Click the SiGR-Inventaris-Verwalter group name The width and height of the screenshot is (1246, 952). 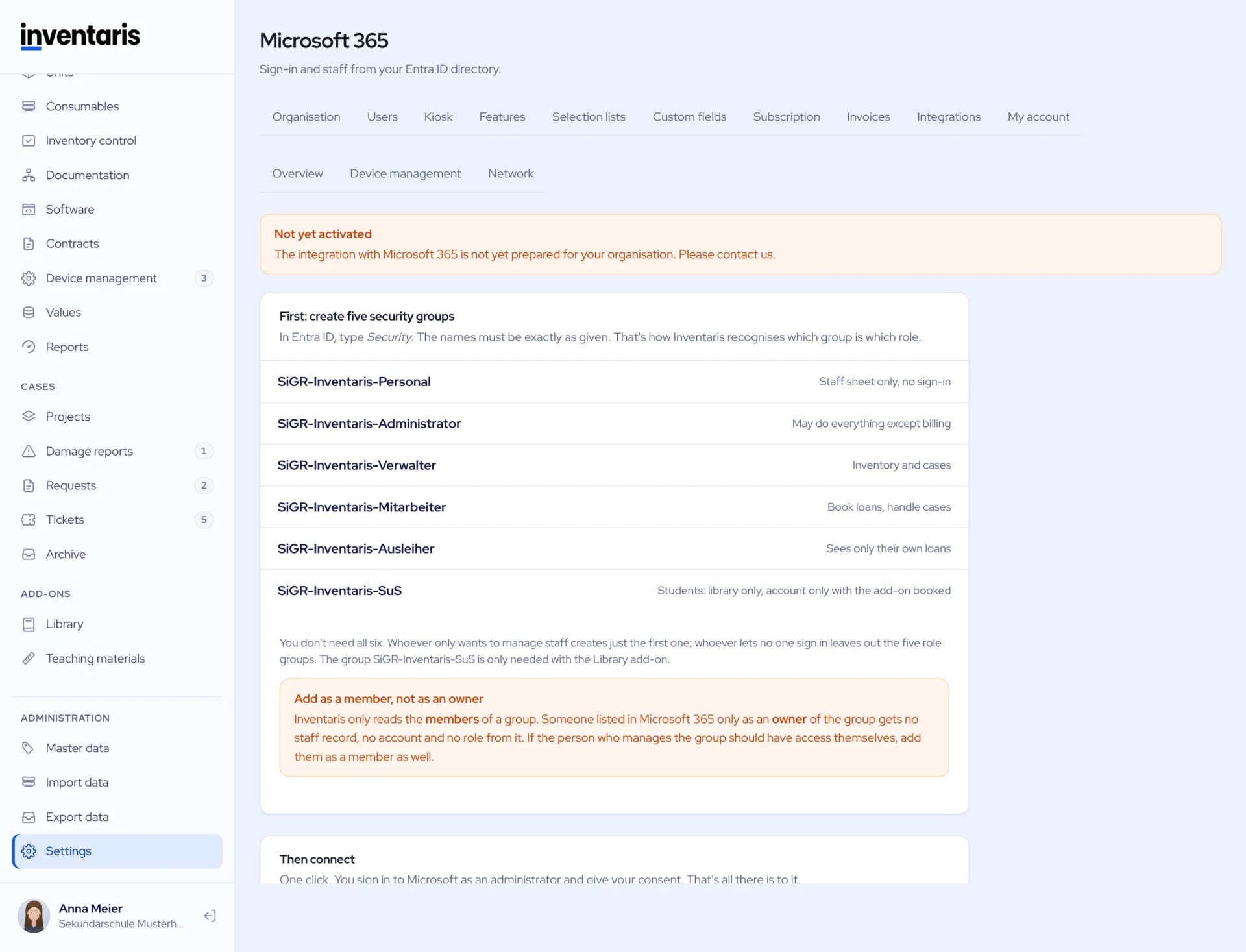point(357,465)
